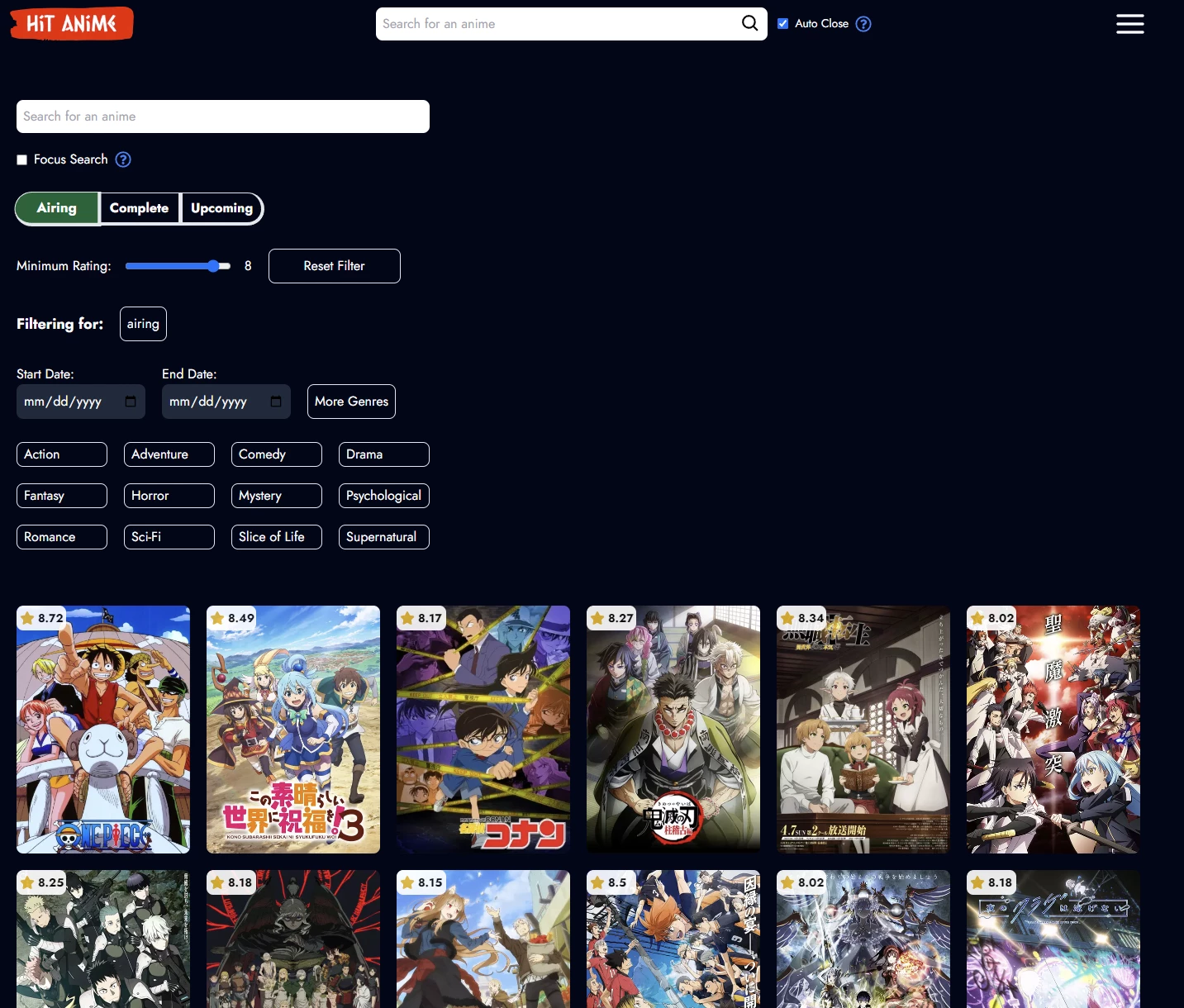Select the Upcoming status tab
The height and width of the screenshot is (1008, 1184).
click(221, 208)
